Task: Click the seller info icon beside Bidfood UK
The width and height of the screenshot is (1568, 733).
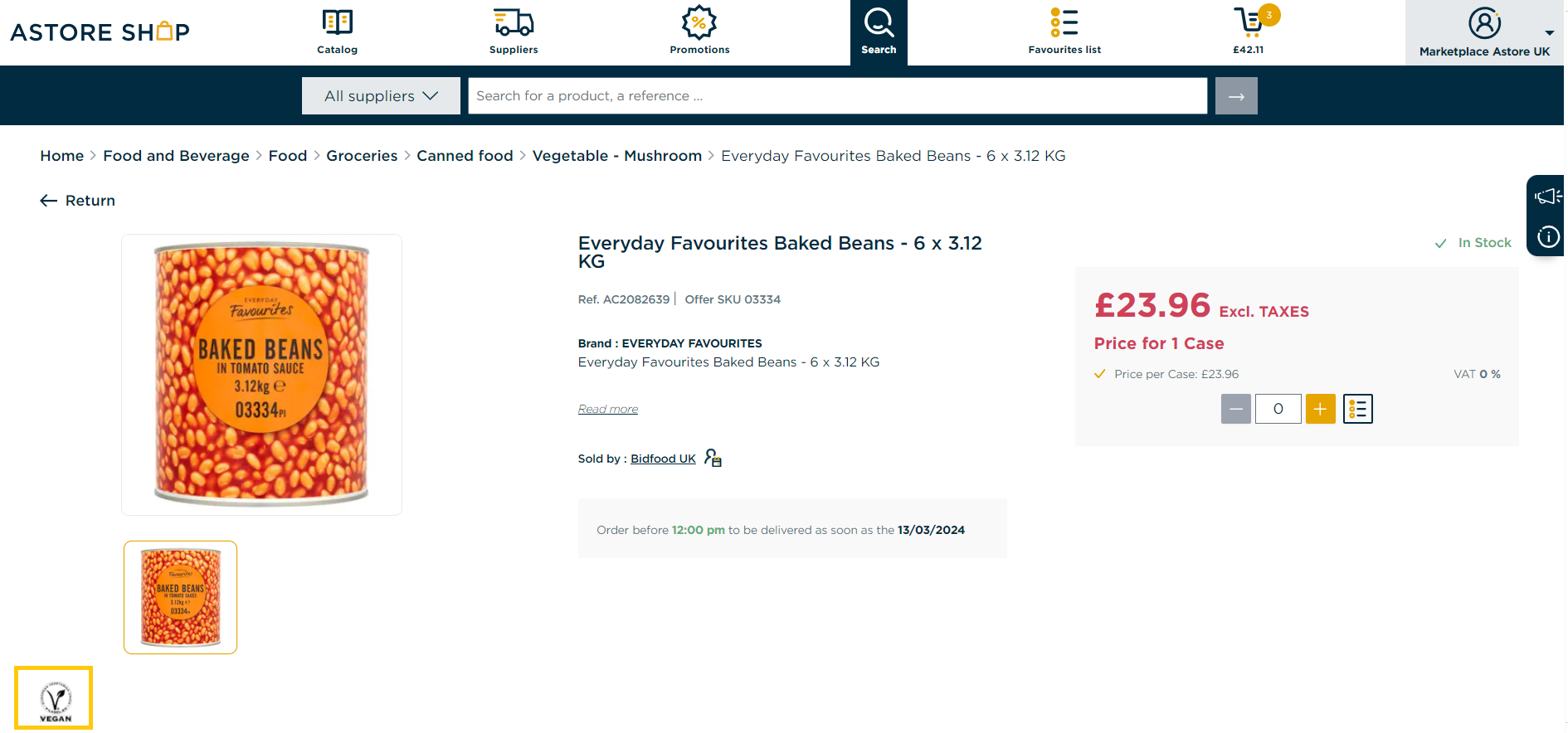Action: tap(713, 458)
